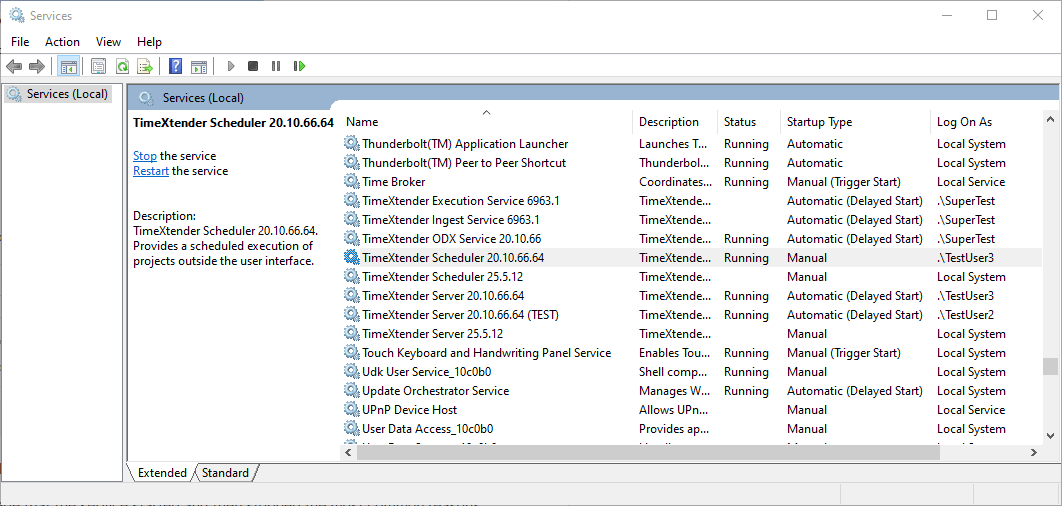Viewport: 1062px width, 506px height.
Task: Click the Restart the service link
Action: click(151, 171)
